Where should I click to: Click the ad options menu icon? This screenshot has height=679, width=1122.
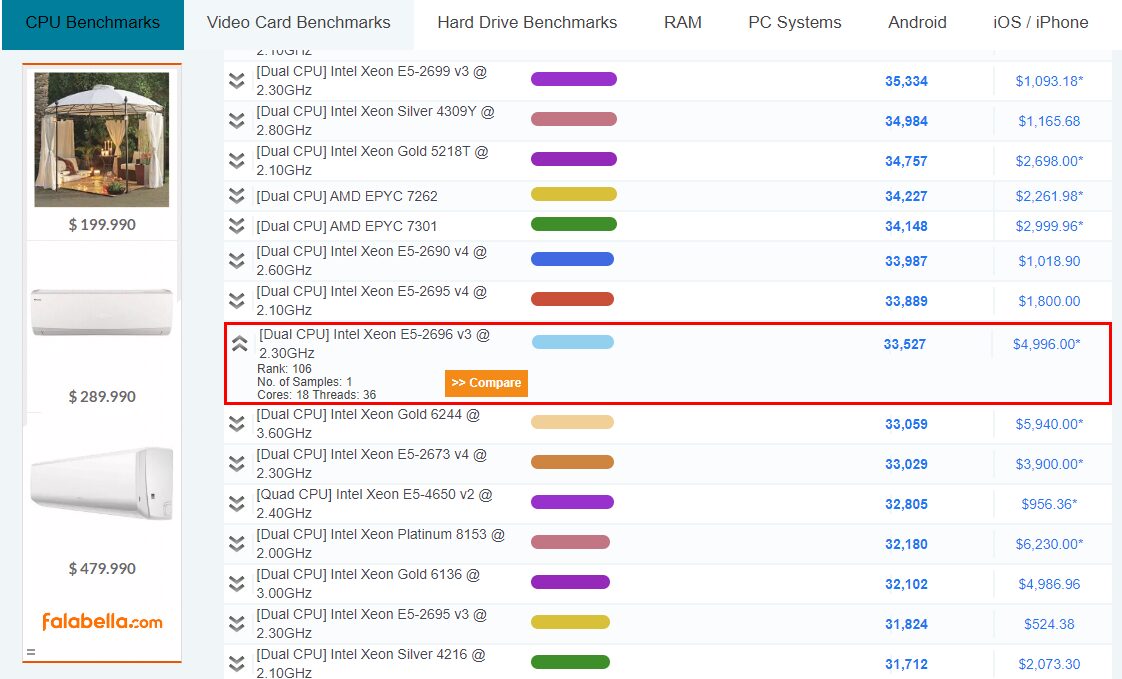(31, 652)
